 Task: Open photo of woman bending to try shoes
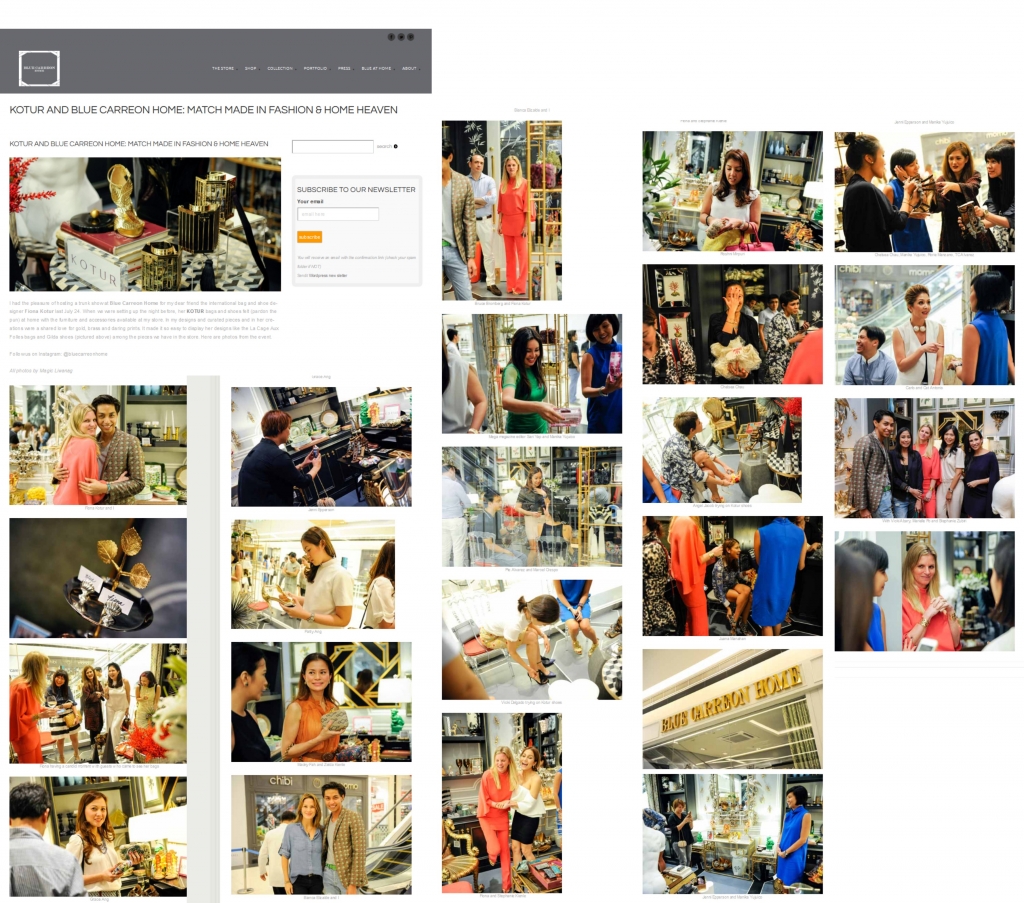coord(532,640)
